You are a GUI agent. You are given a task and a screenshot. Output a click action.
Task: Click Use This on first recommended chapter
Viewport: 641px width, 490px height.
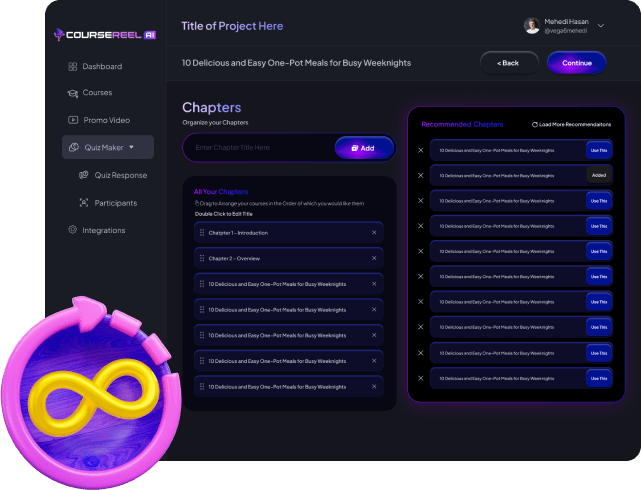[x=599, y=150]
